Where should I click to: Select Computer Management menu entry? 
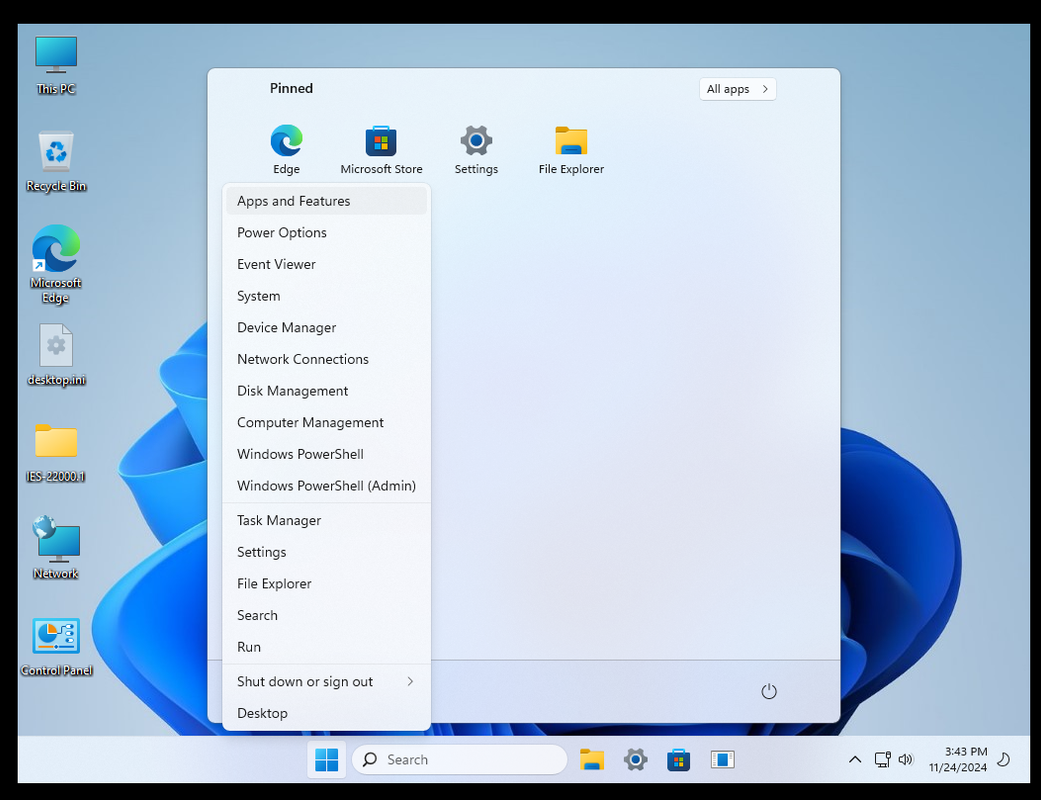coord(326,422)
